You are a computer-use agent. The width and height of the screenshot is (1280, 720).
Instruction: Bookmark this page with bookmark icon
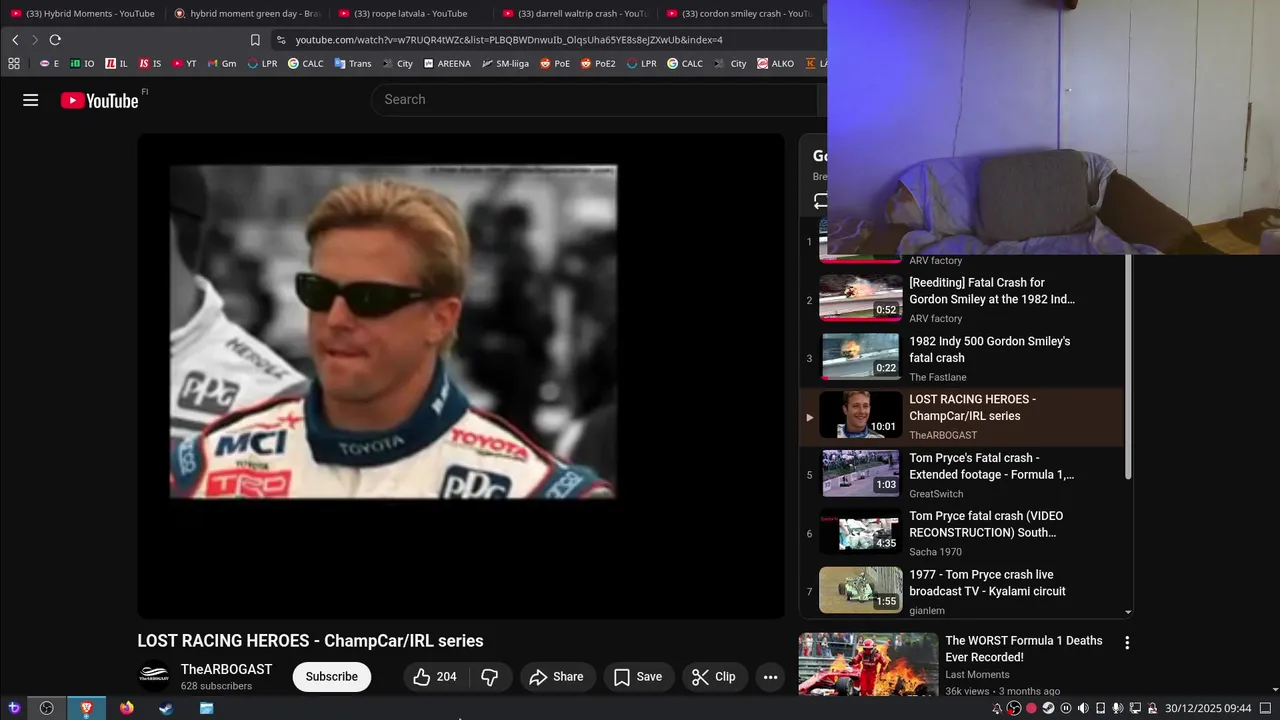click(255, 40)
